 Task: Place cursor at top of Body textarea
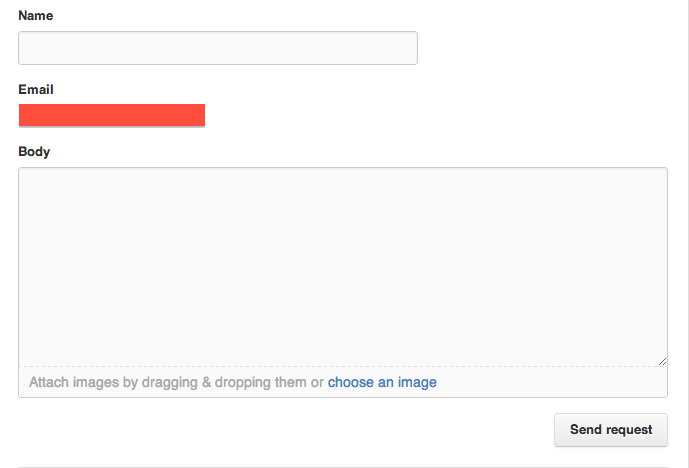click(x=342, y=180)
